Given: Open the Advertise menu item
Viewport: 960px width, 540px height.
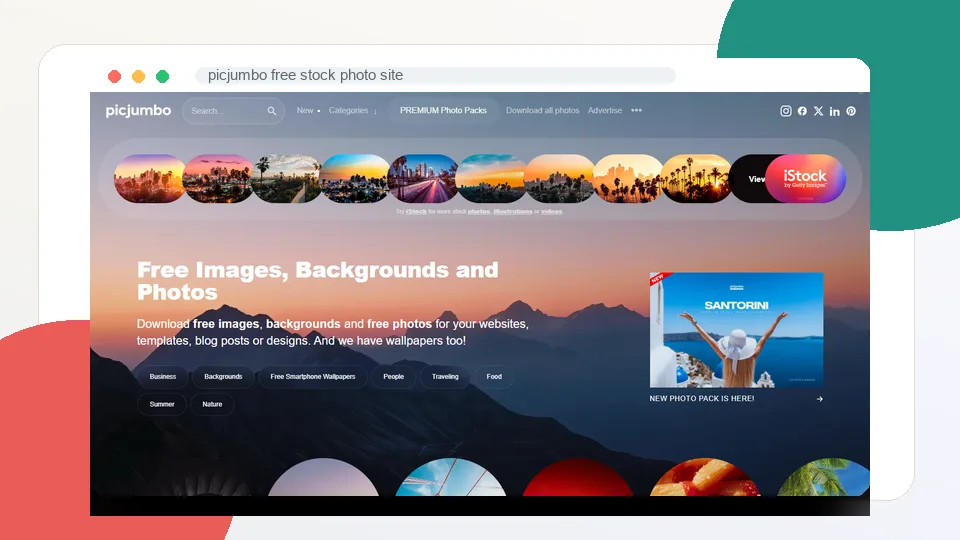Looking at the screenshot, I should pos(605,110).
